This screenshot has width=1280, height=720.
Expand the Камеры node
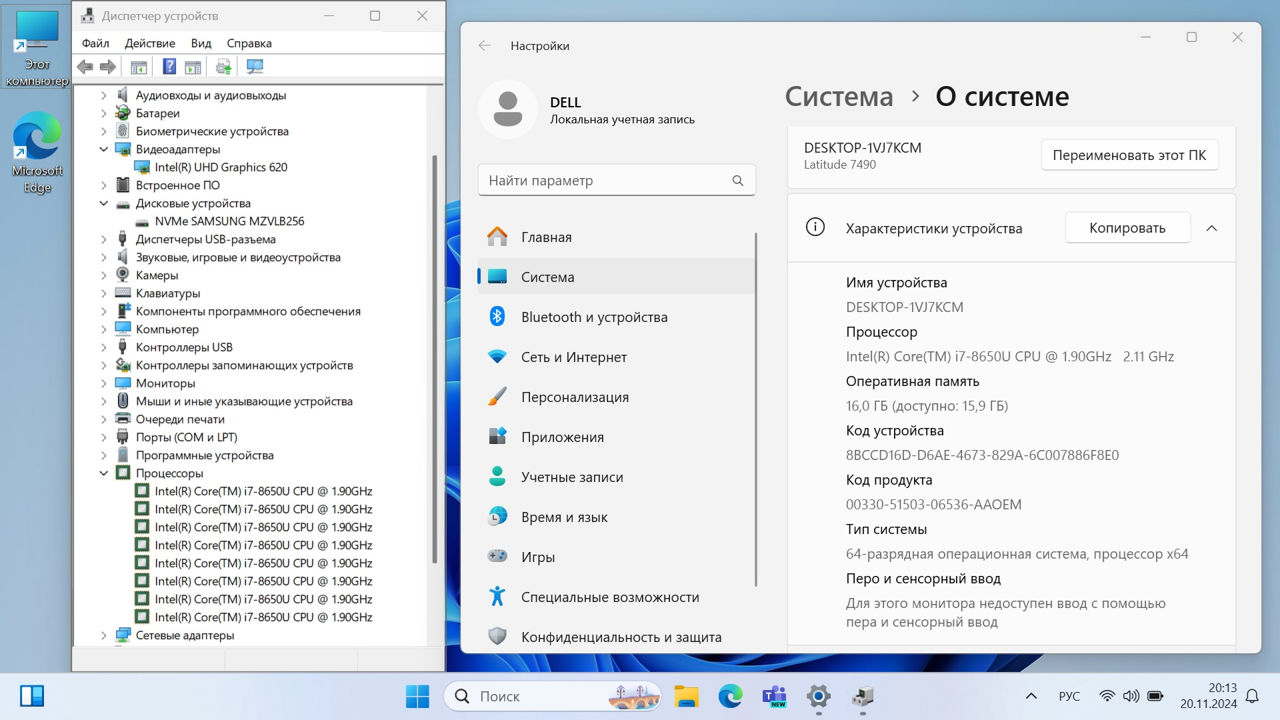coord(104,275)
